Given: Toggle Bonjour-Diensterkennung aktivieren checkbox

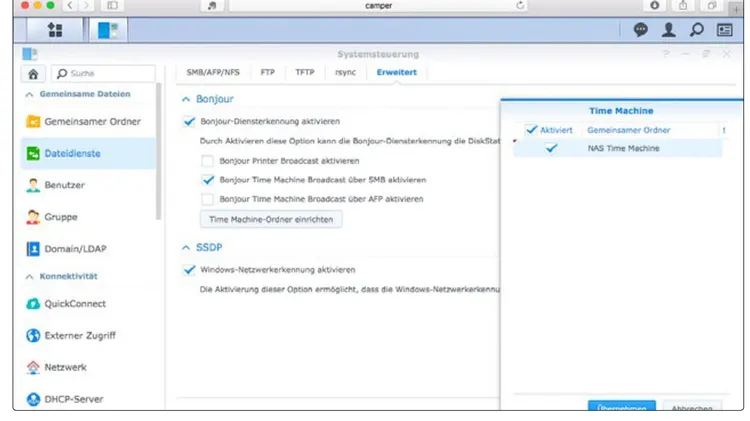Looking at the screenshot, I should coord(189,122).
